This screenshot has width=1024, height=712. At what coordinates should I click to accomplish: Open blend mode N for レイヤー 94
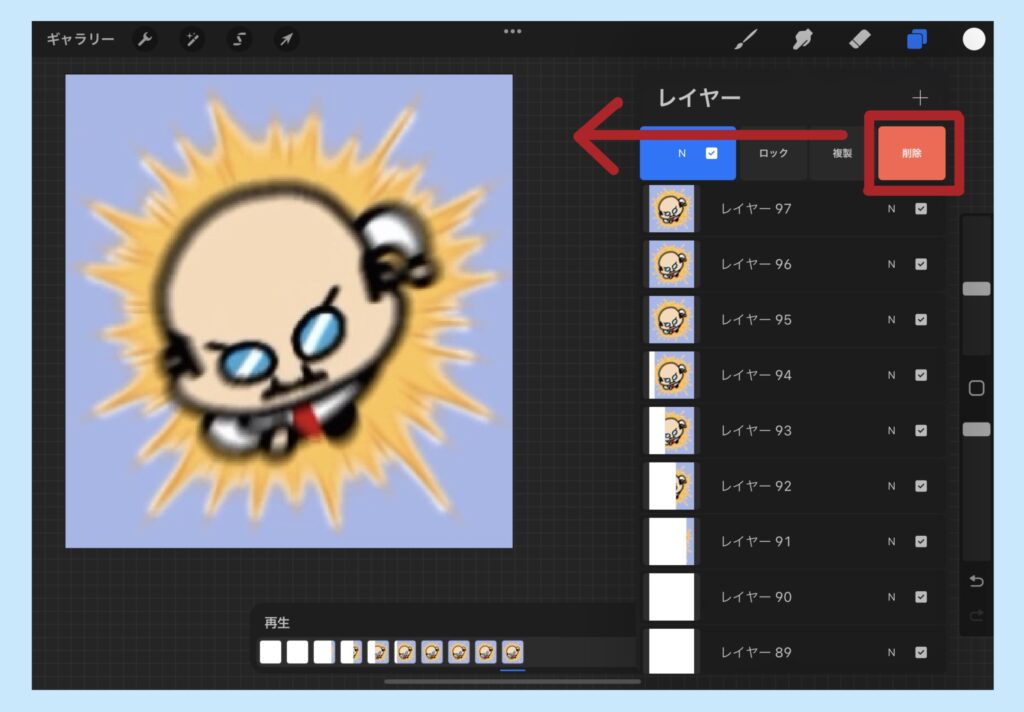(891, 375)
